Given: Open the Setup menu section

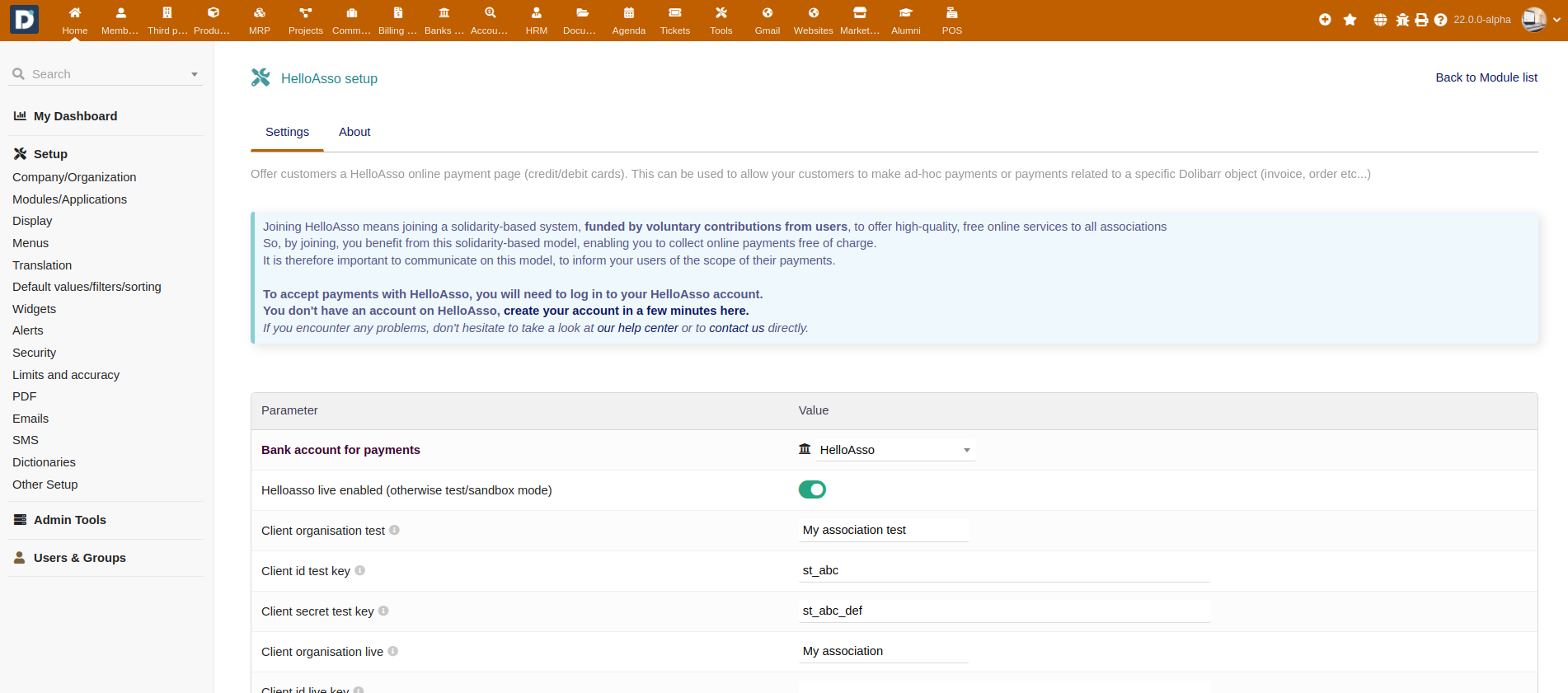Looking at the screenshot, I should (x=50, y=154).
